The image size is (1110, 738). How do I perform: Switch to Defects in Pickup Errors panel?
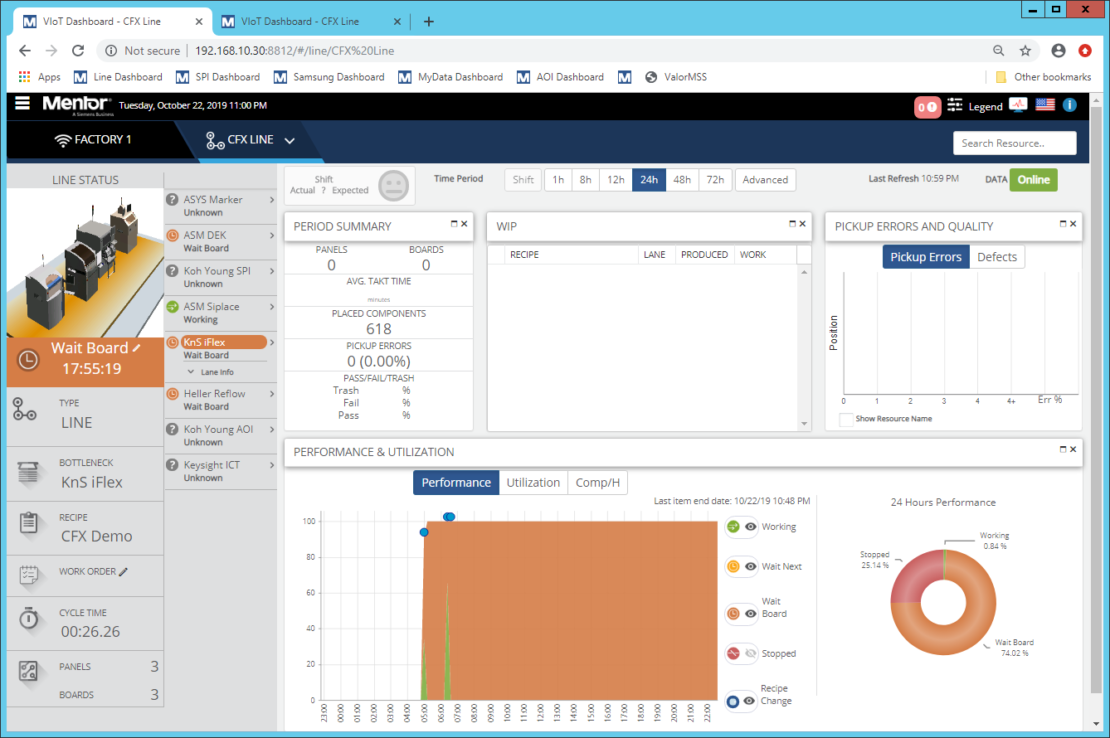click(x=997, y=256)
